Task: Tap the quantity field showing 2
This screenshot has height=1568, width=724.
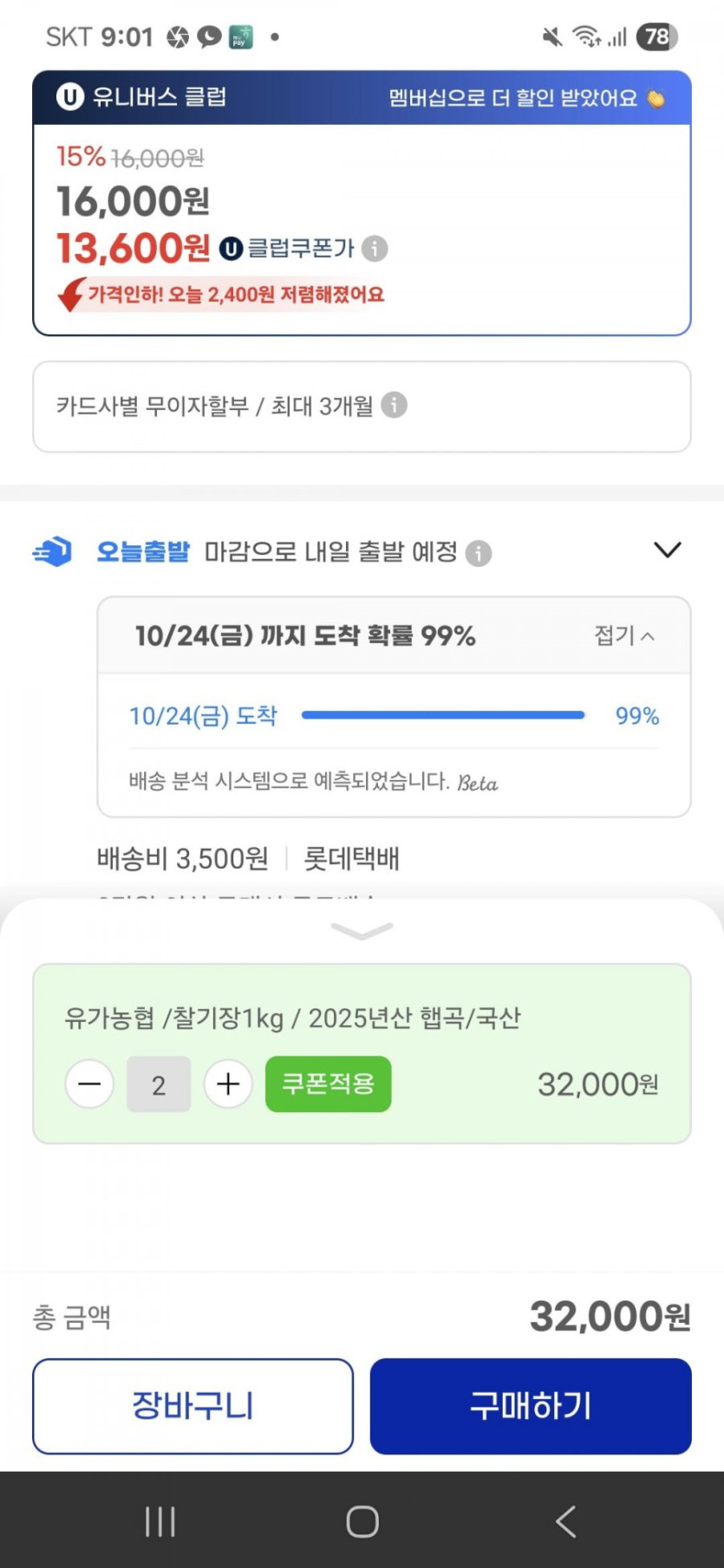Action: point(159,1084)
